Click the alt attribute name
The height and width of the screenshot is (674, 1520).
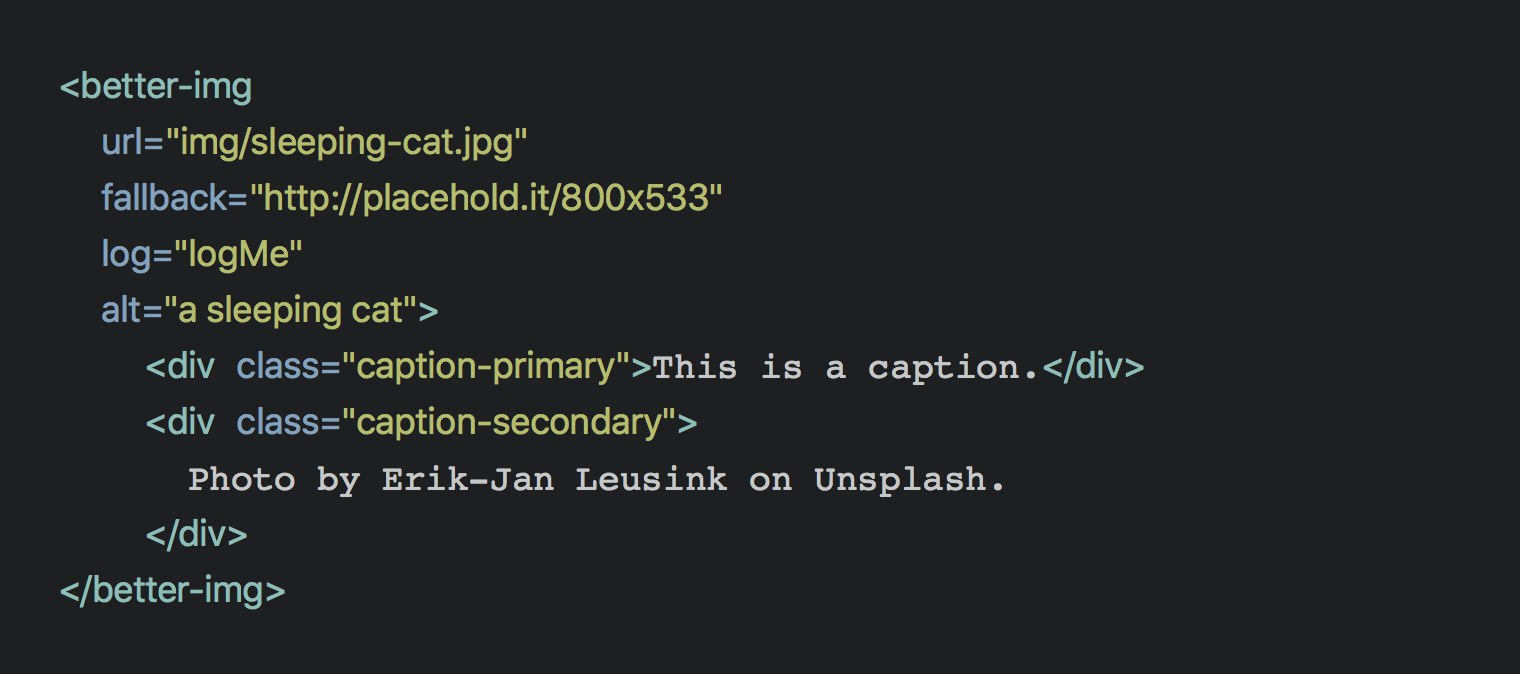(120, 311)
